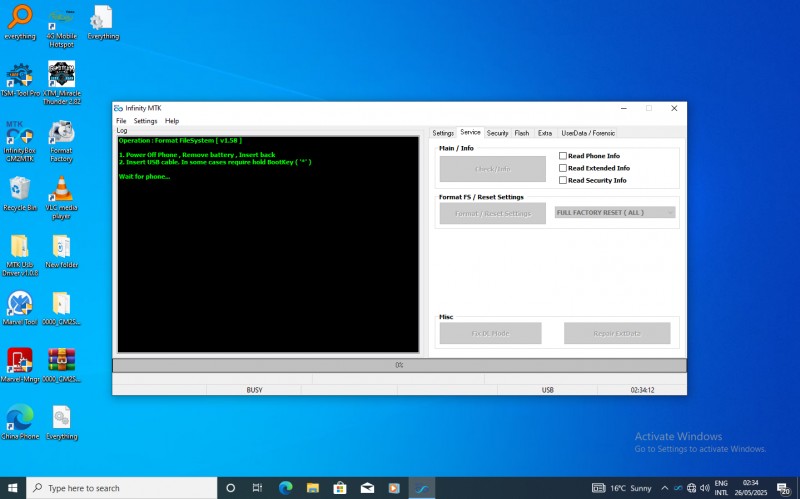Open the 0000_CM25 WinRAR archive
This screenshot has height=499, width=800.
62,365
